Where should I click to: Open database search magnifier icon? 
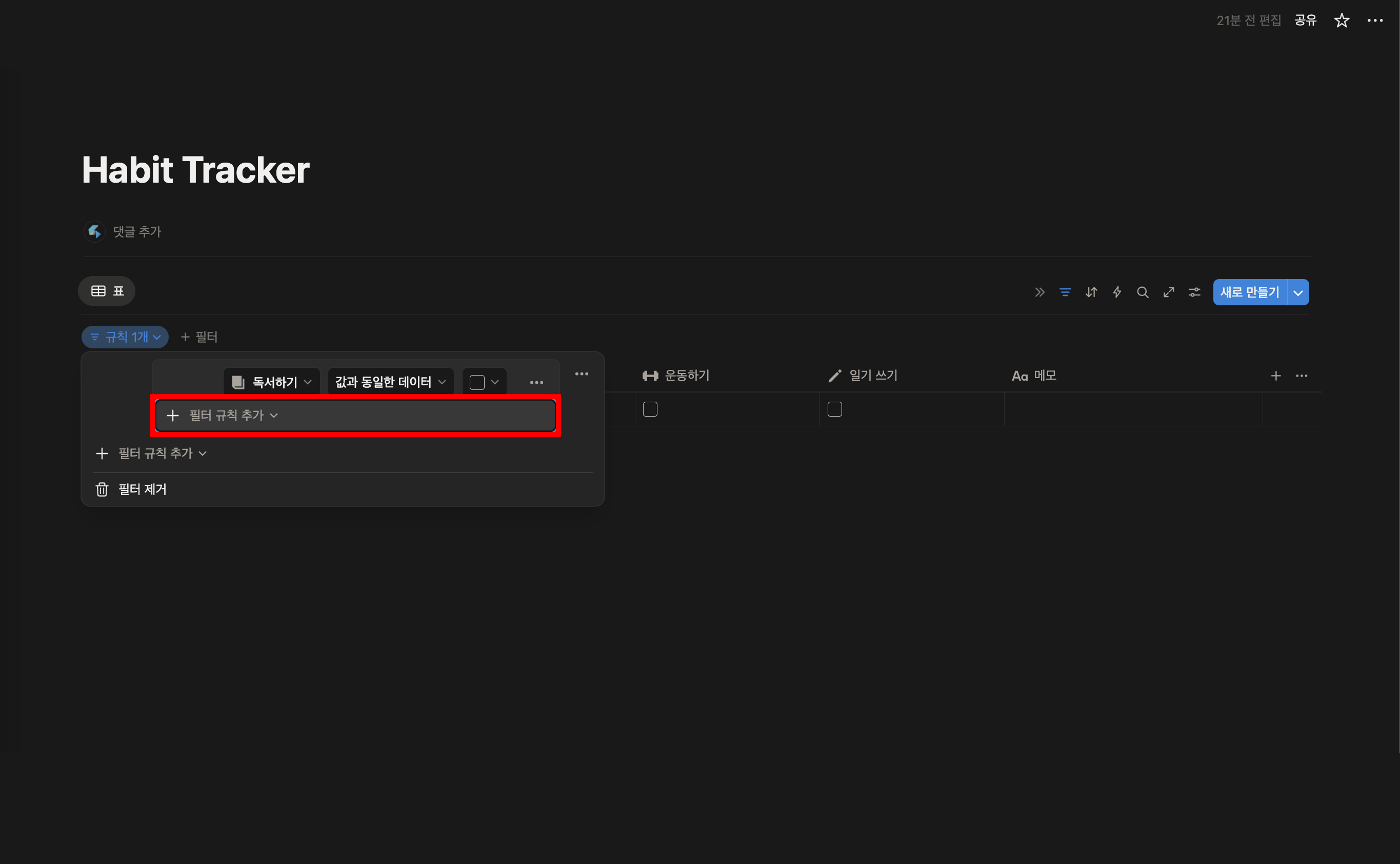coord(1143,292)
